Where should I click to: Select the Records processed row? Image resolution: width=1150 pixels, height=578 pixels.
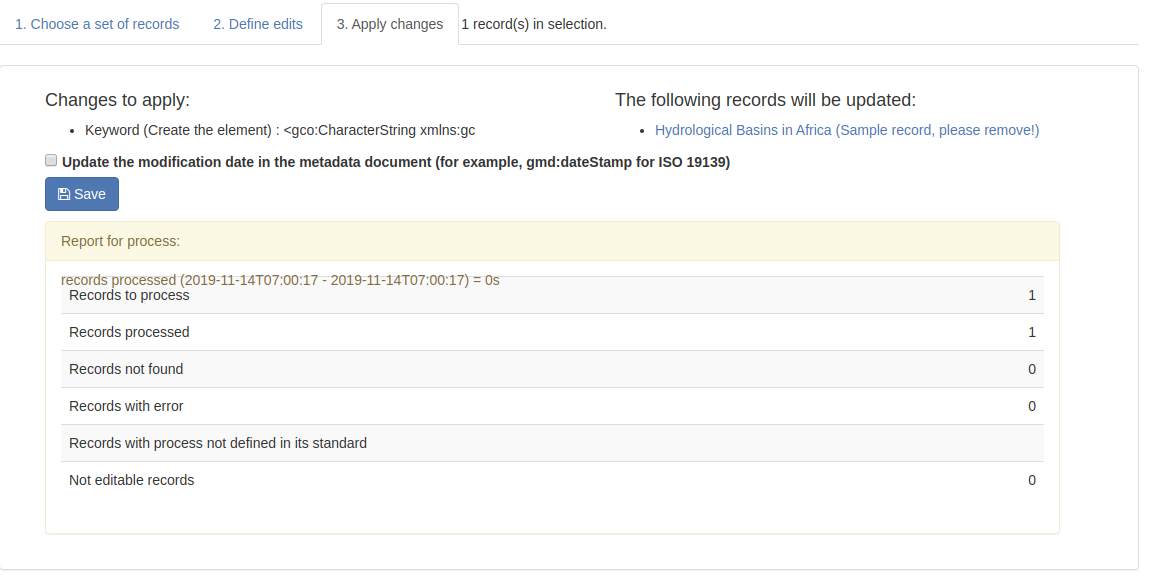click(552, 332)
